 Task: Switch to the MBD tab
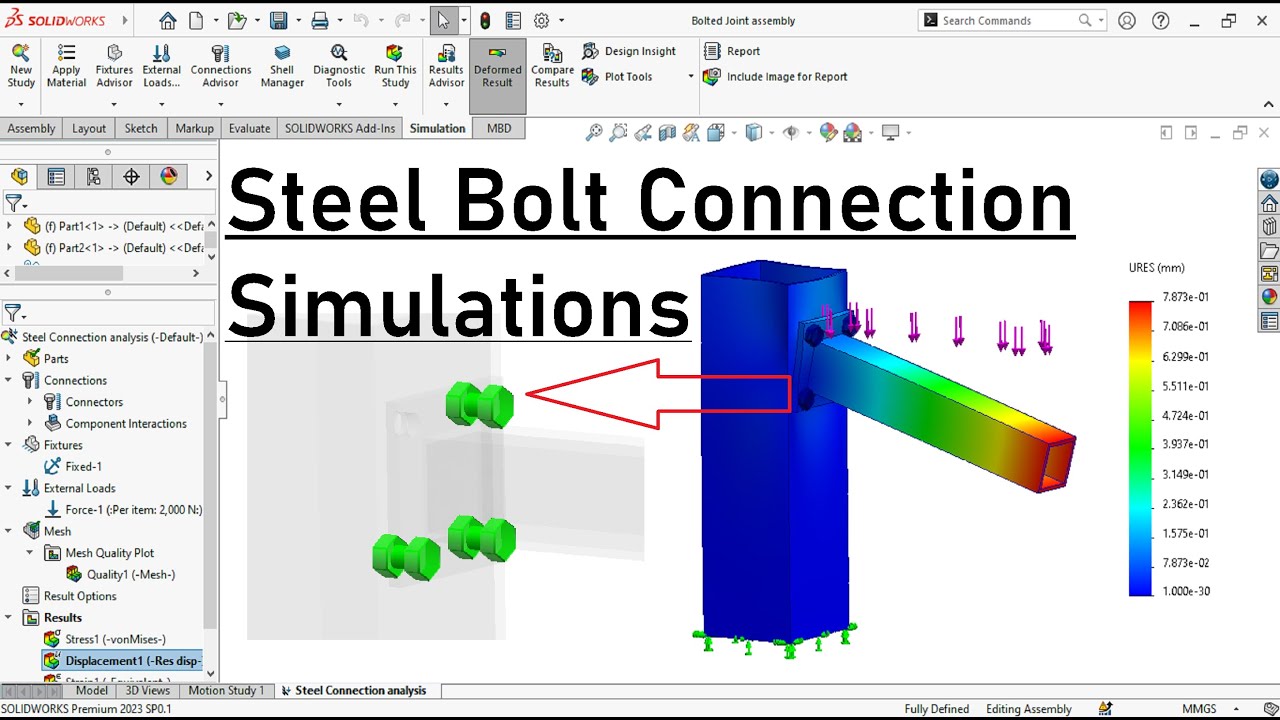(x=499, y=128)
